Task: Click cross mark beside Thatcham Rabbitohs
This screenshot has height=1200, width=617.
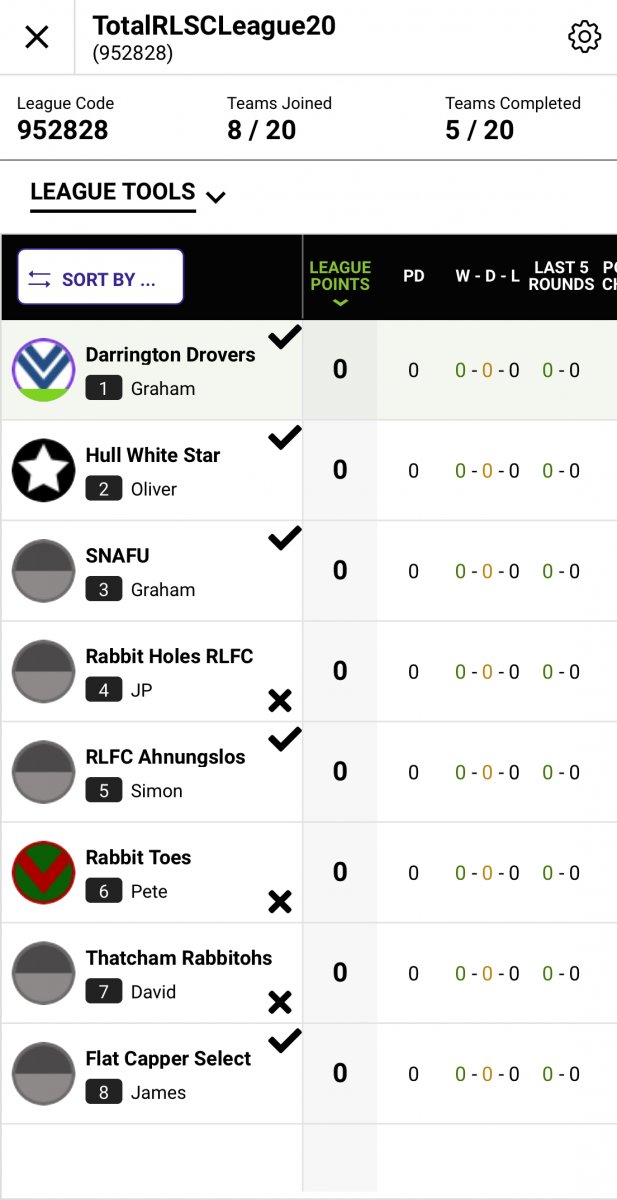Action: click(280, 1002)
